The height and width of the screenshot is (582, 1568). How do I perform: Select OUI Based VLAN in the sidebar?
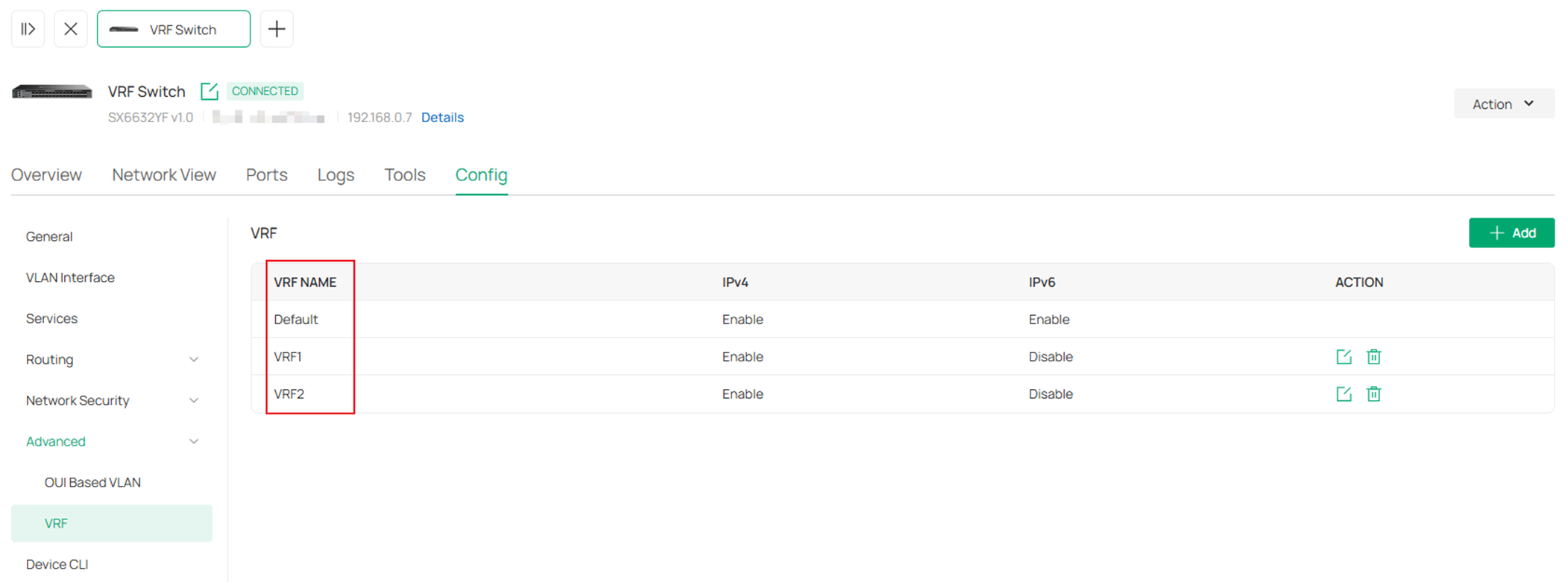pos(92,482)
